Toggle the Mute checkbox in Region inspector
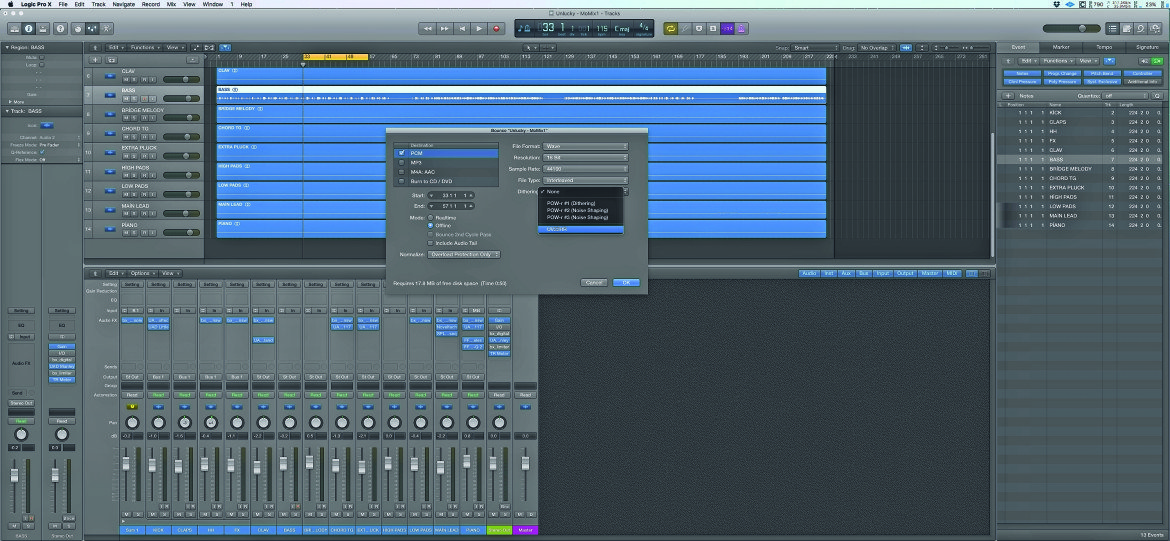 point(43,57)
